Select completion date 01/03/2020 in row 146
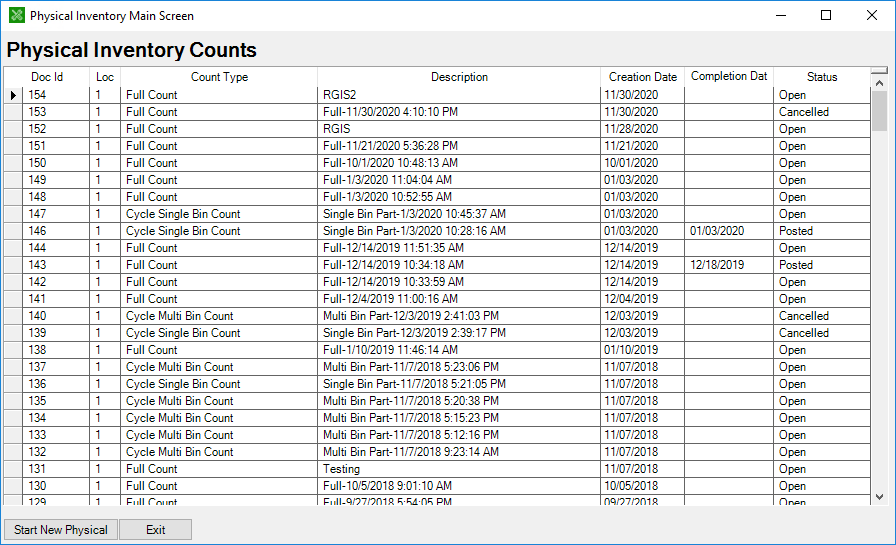The width and height of the screenshot is (896, 545). pos(729,231)
